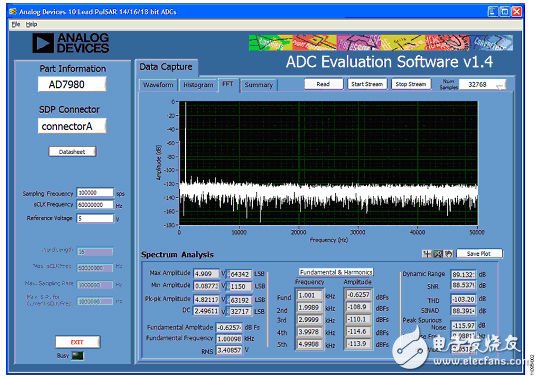Open the Help menu
Screen dimensions: 540x378
tap(31, 24)
